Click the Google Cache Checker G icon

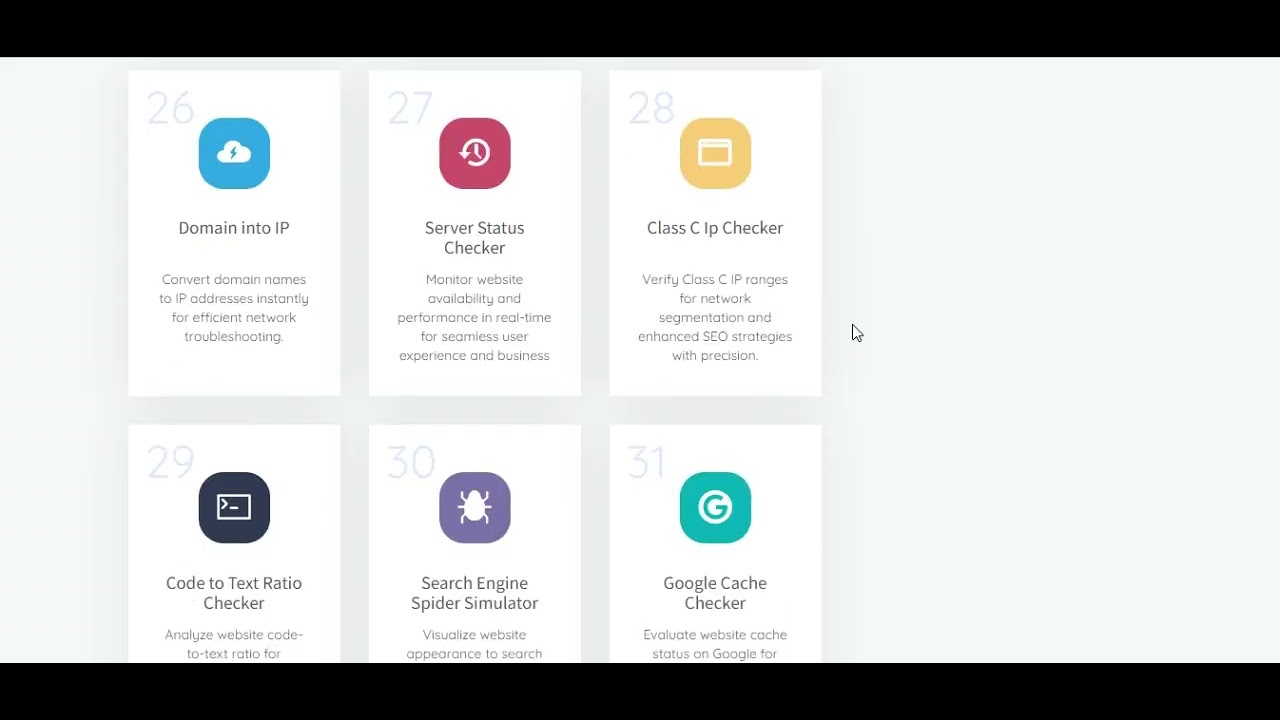click(x=715, y=508)
